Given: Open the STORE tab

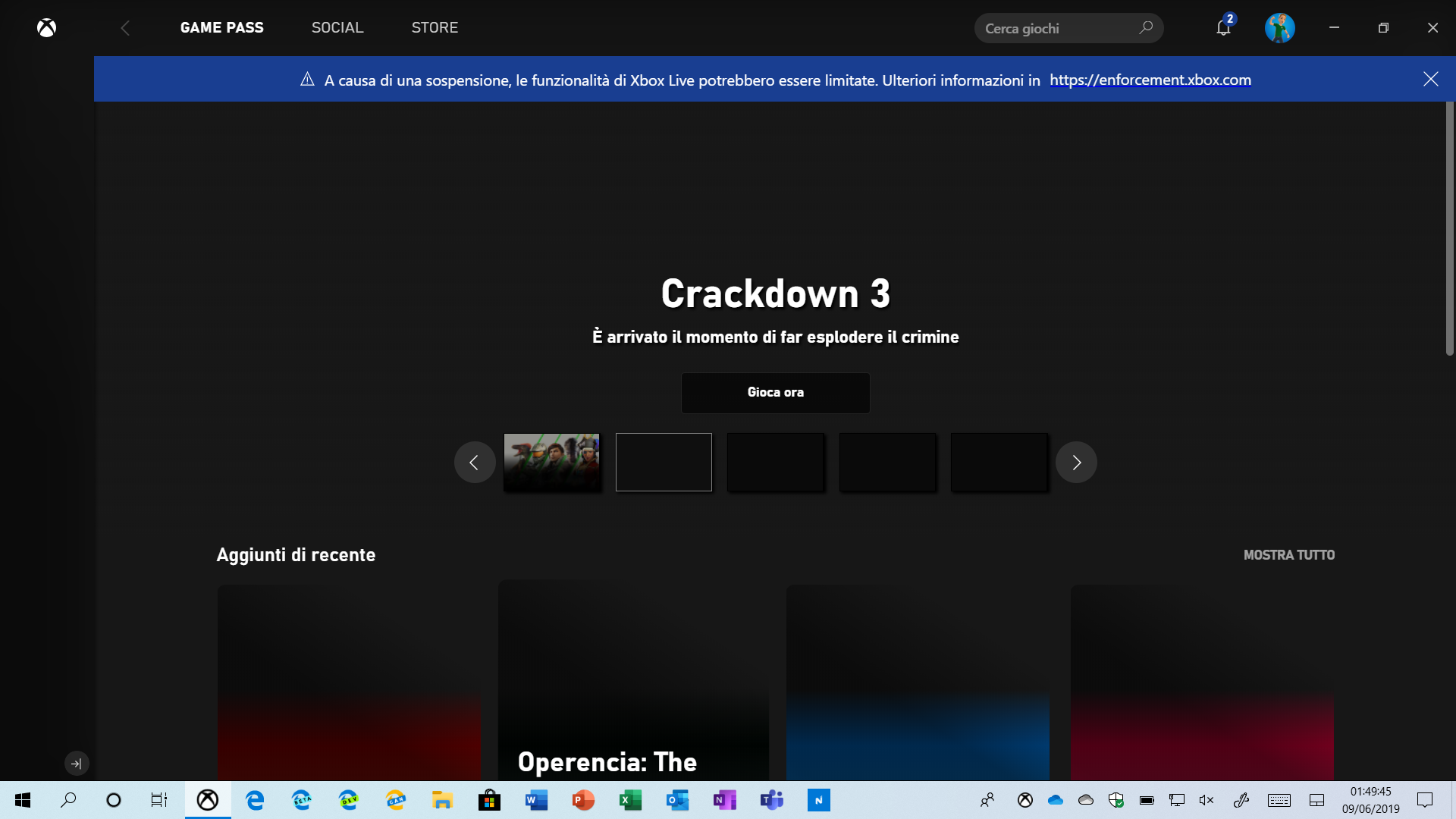Looking at the screenshot, I should tap(435, 27).
